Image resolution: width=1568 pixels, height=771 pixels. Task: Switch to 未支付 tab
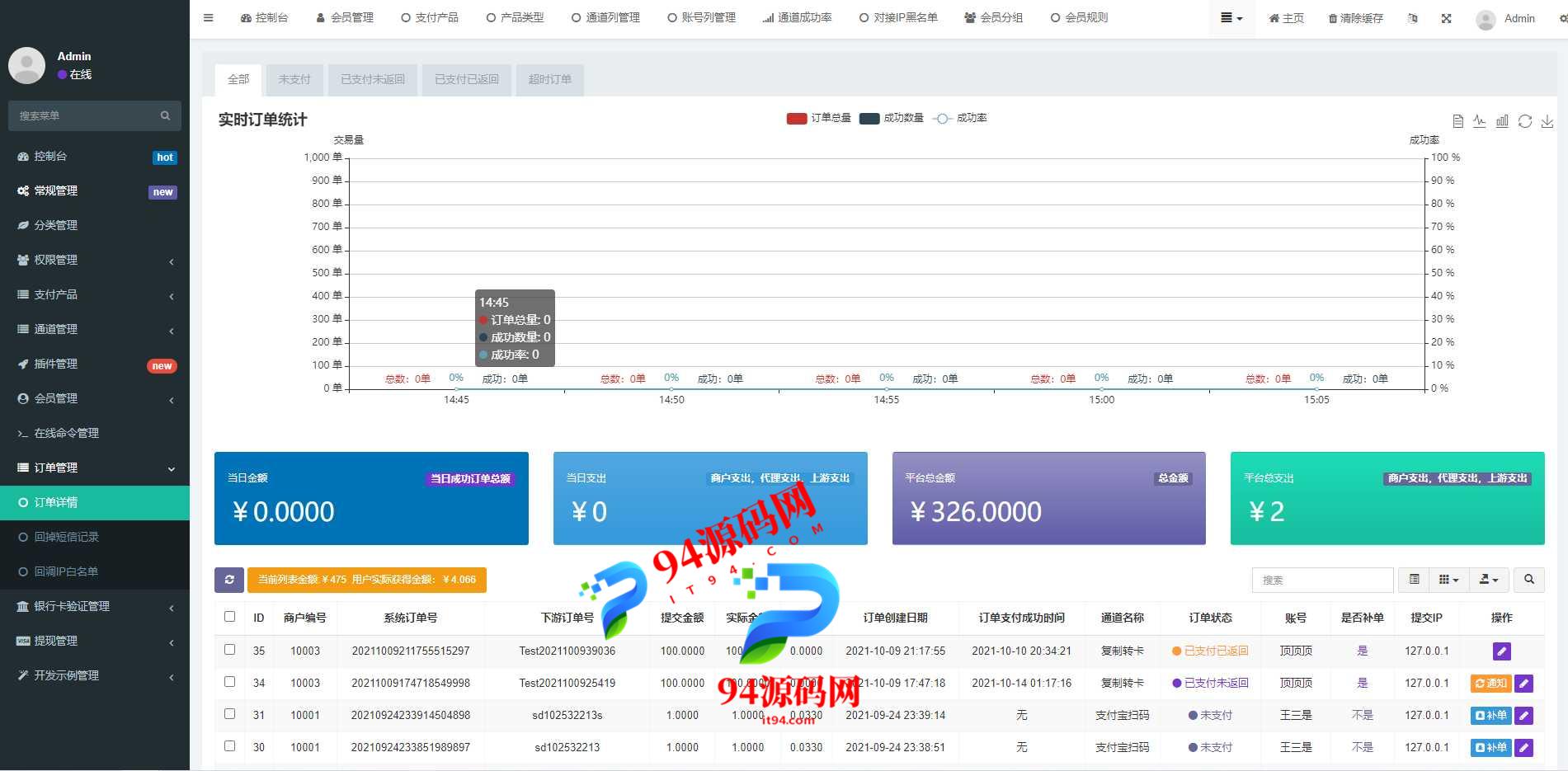[294, 80]
